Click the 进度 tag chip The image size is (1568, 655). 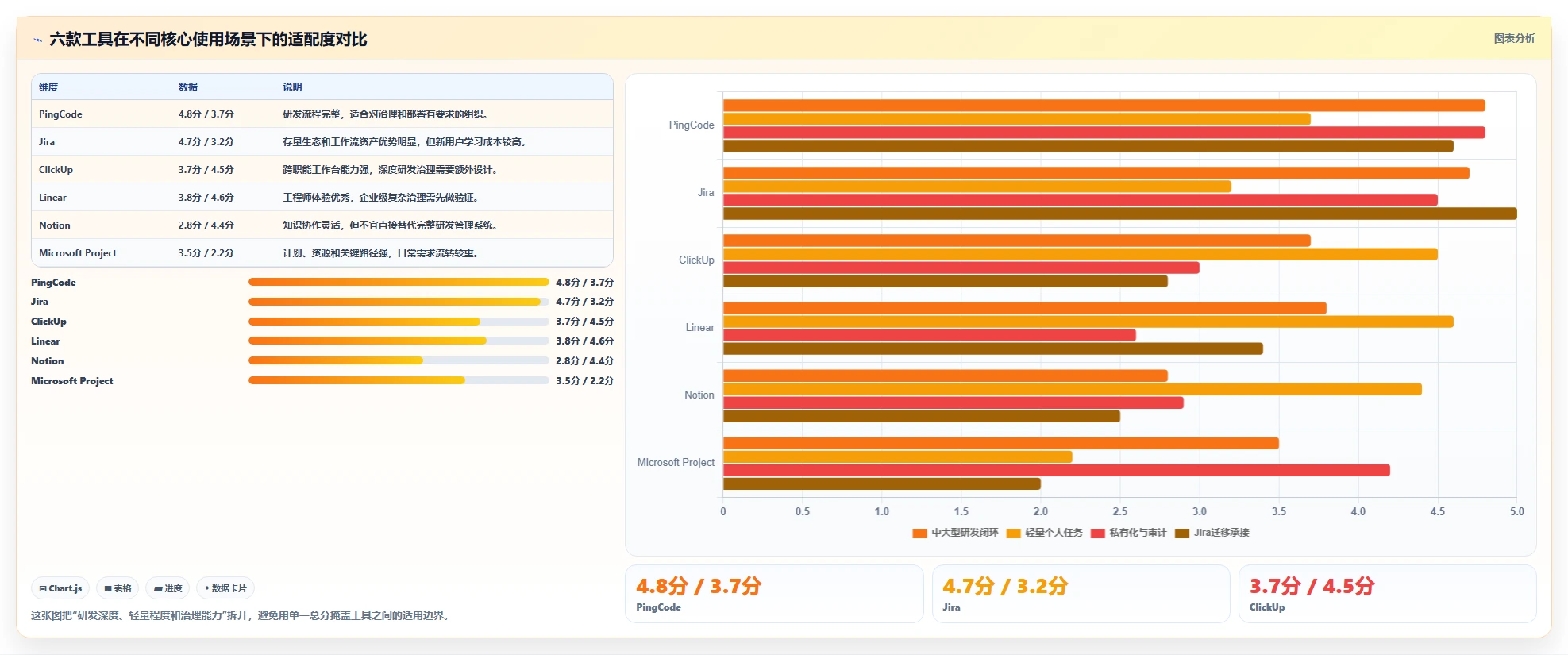[x=168, y=588]
